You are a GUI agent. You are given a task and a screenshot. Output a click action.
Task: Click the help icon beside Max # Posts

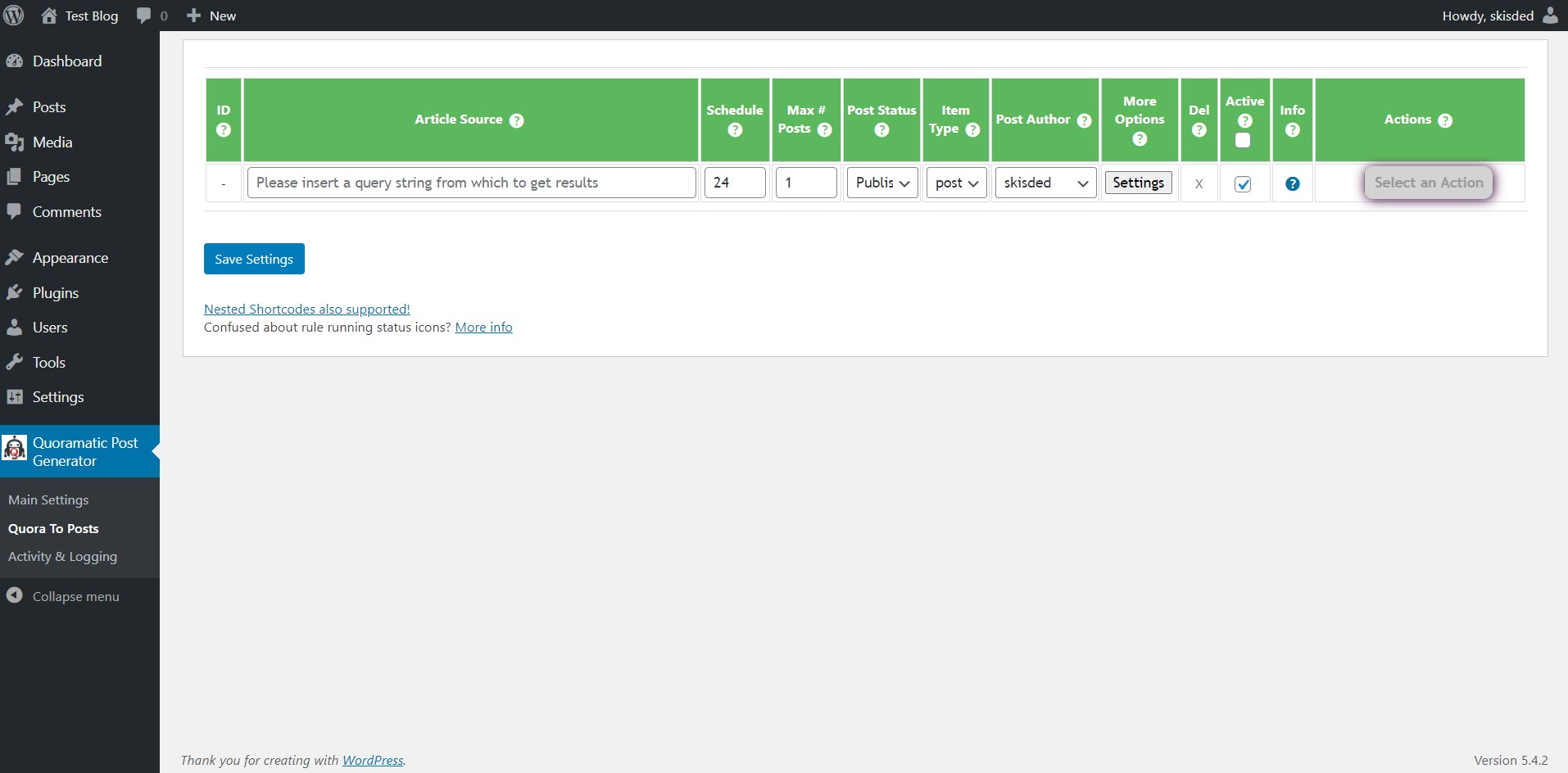pos(825,129)
